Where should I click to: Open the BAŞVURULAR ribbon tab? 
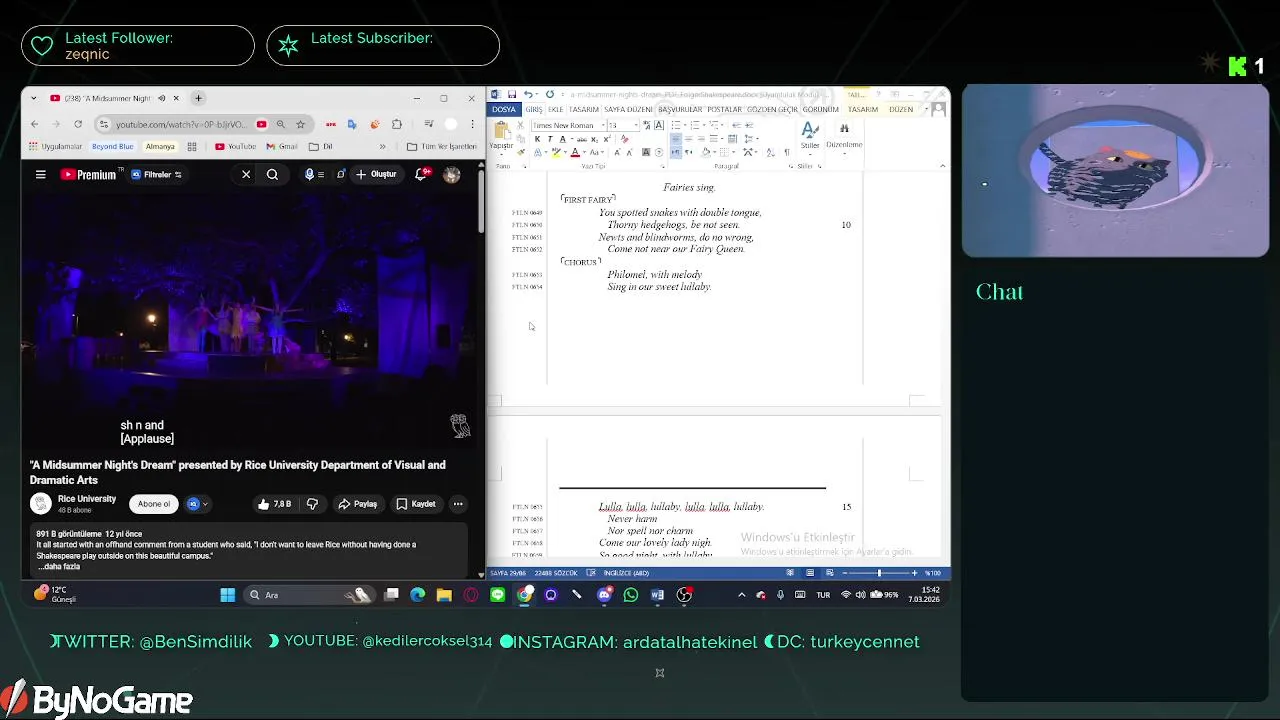click(x=680, y=109)
